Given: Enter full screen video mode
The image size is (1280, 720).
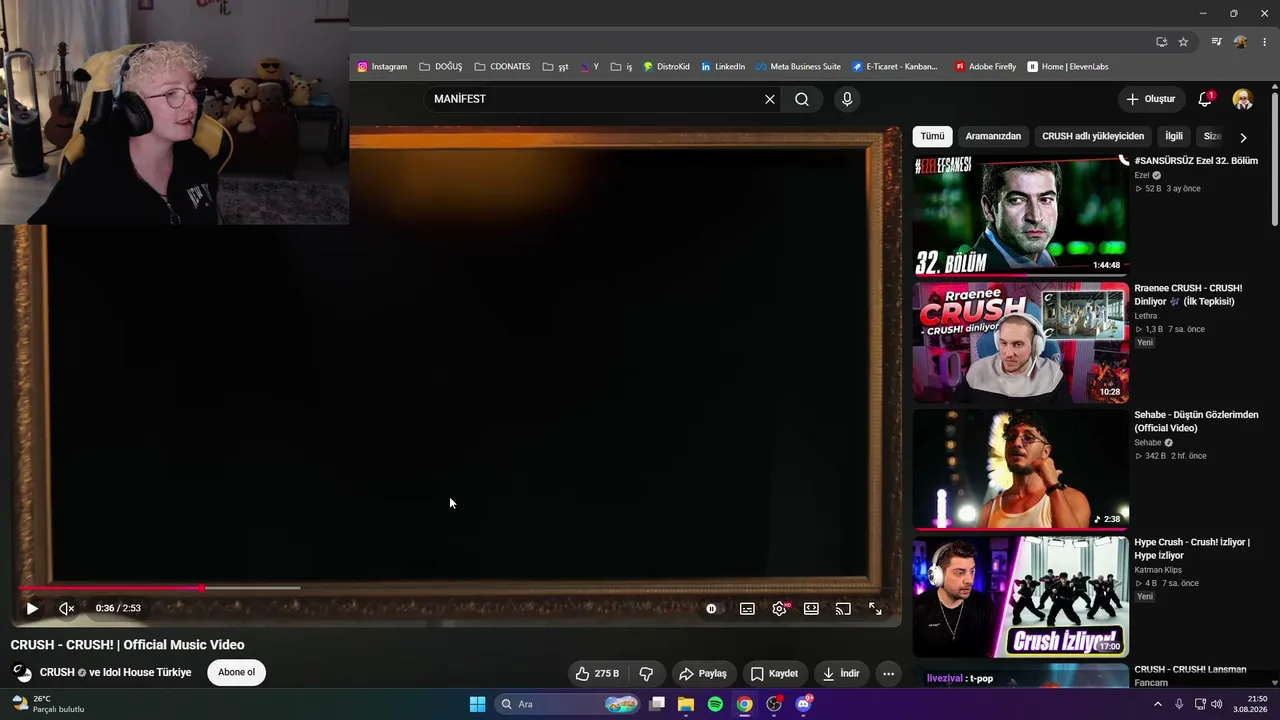Looking at the screenshot, I should (x=875, y=608).
